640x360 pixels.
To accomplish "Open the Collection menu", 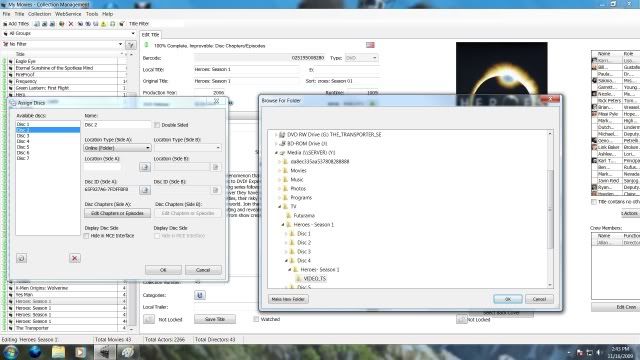I will tap(39, 14).
